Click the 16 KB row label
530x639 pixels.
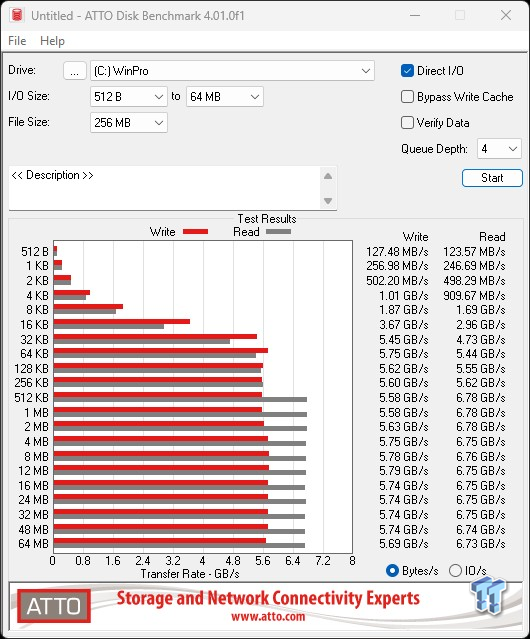[x=35, y=325]
